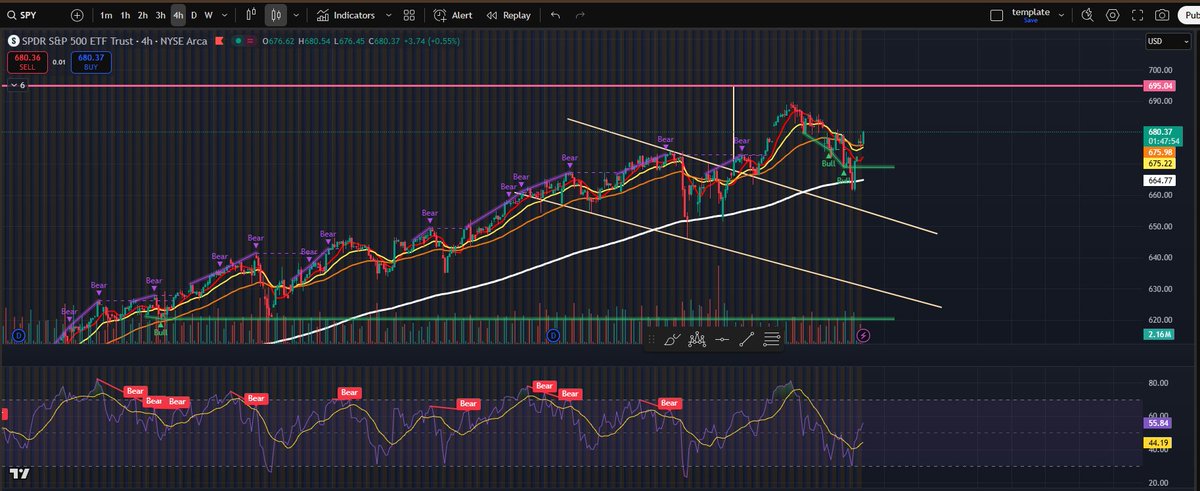Expand the chart style dropdown arrow
1200x491 pixels.
[296, 15]
